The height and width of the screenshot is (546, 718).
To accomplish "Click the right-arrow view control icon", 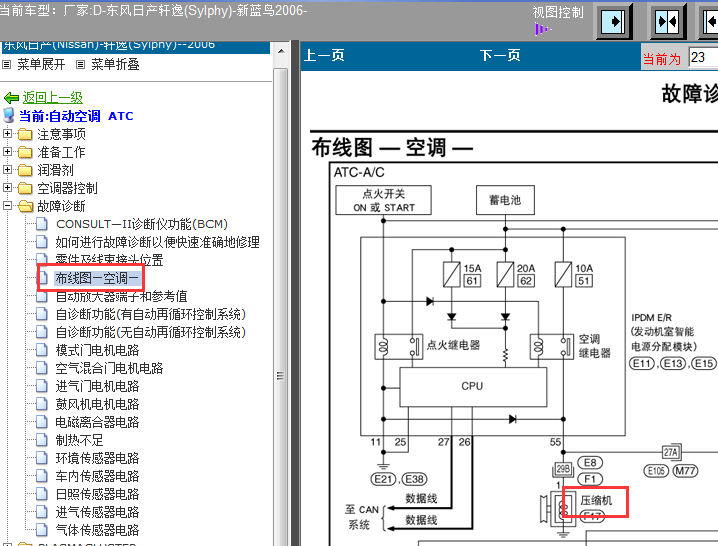I will 613,21.
